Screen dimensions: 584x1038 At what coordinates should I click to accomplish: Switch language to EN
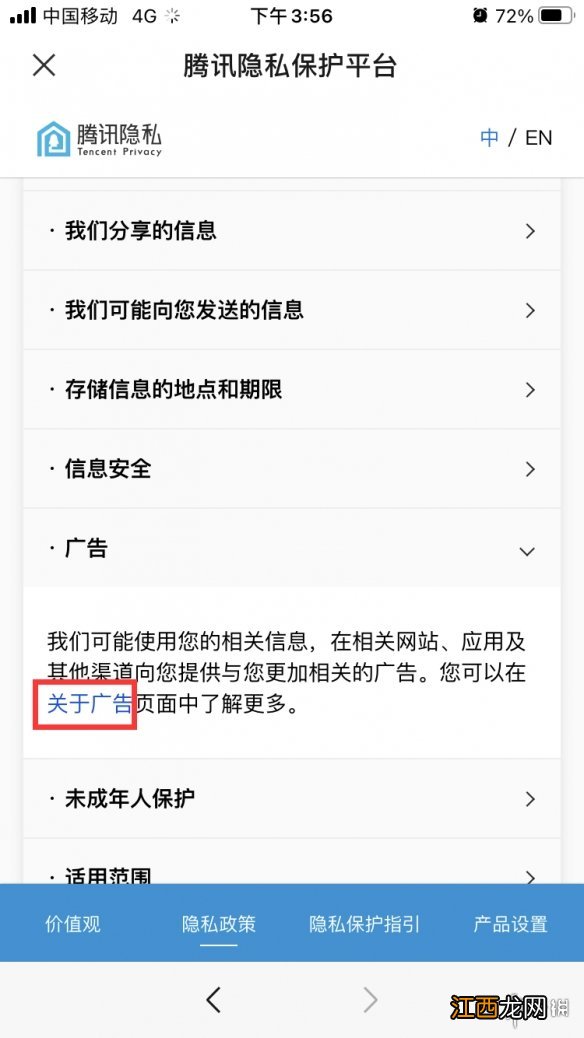538,138
